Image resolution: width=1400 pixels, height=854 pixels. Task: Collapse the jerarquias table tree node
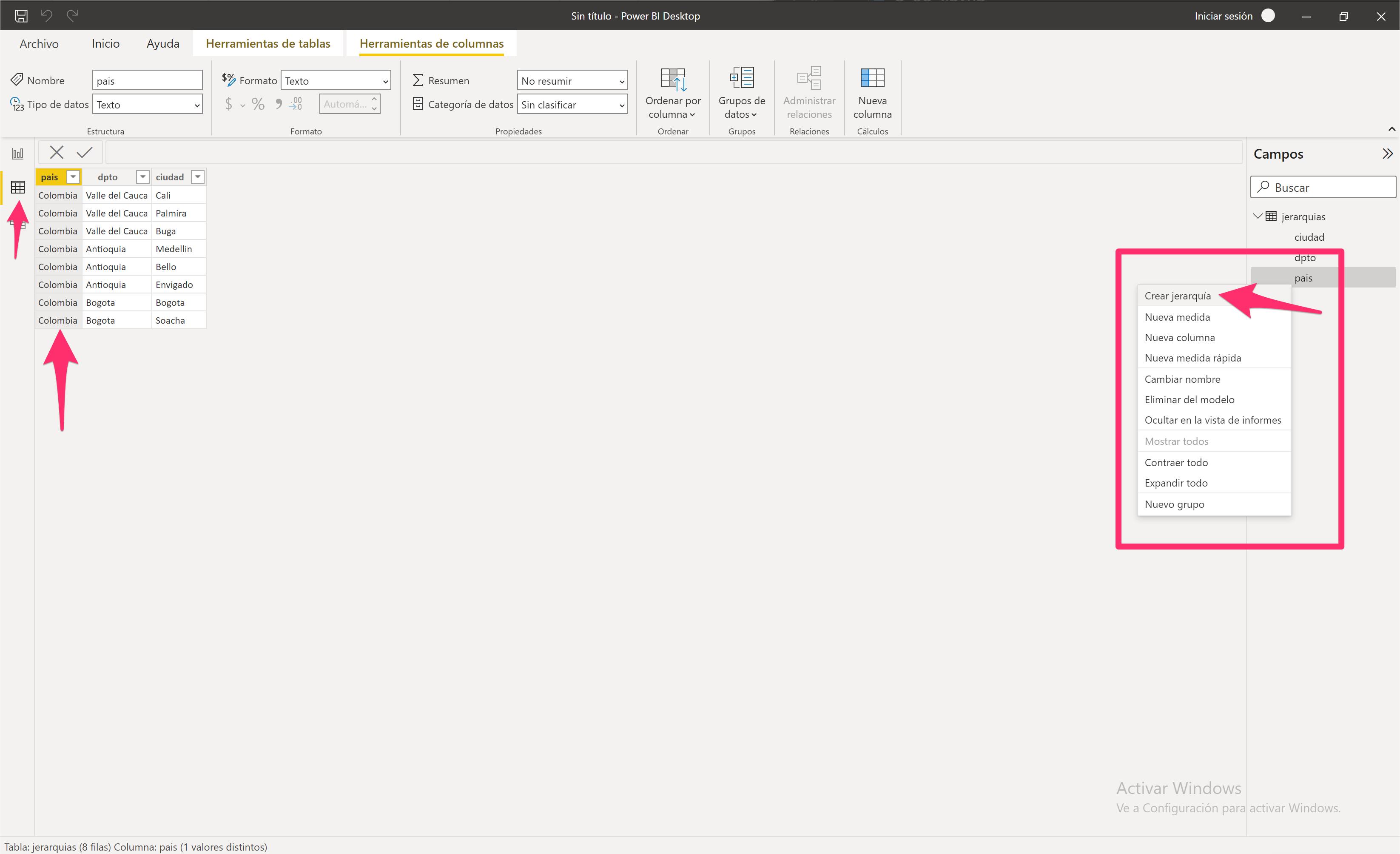[1258, 216]
